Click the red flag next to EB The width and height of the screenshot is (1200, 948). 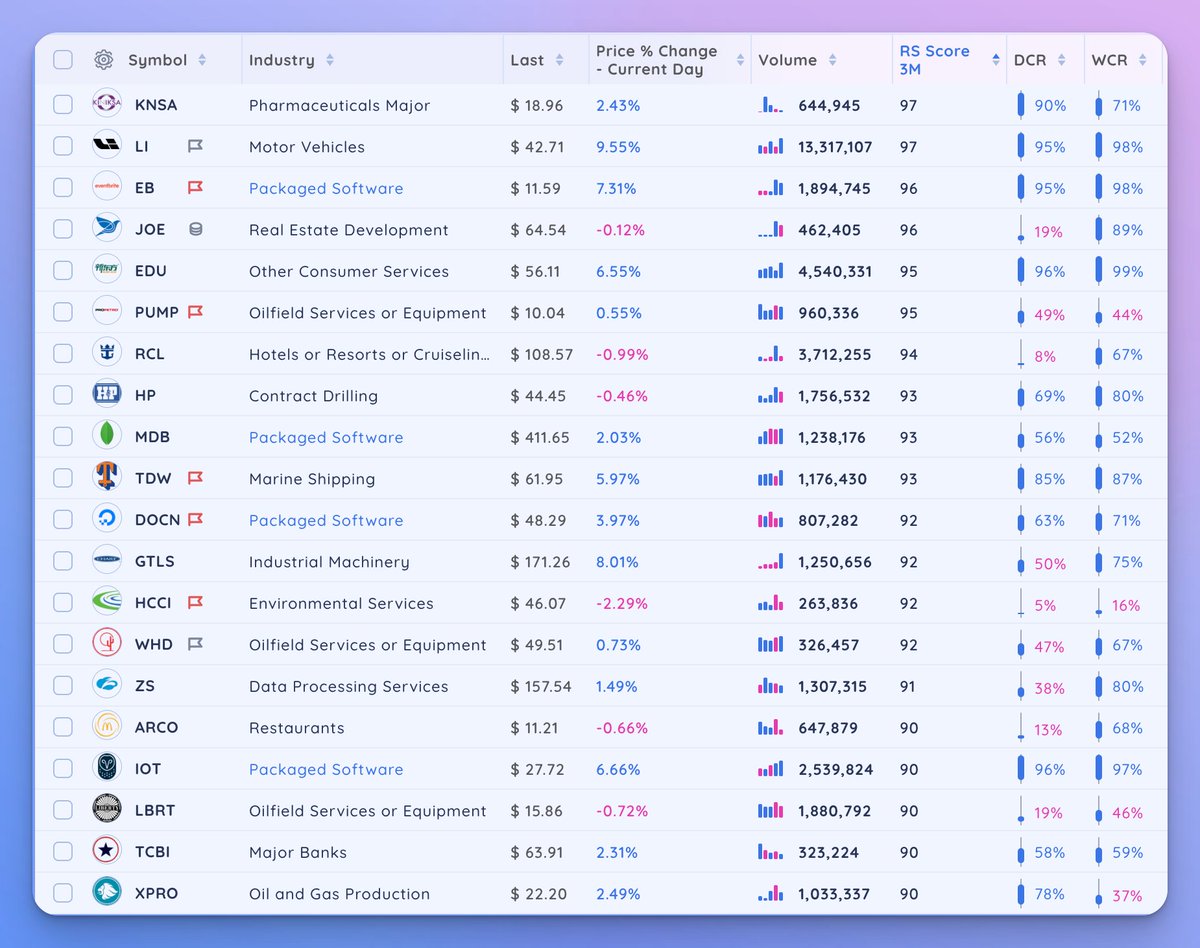(x=195, y=188)
